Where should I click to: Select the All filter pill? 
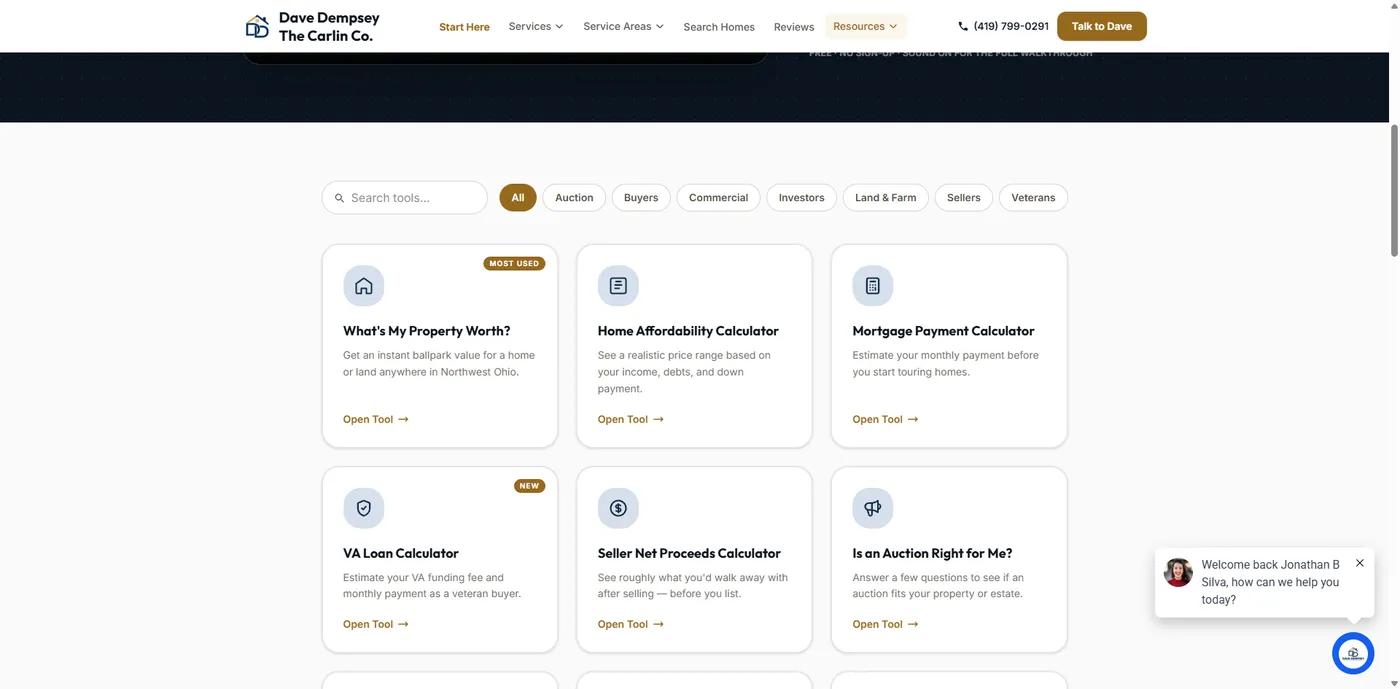tap(518, 198)
